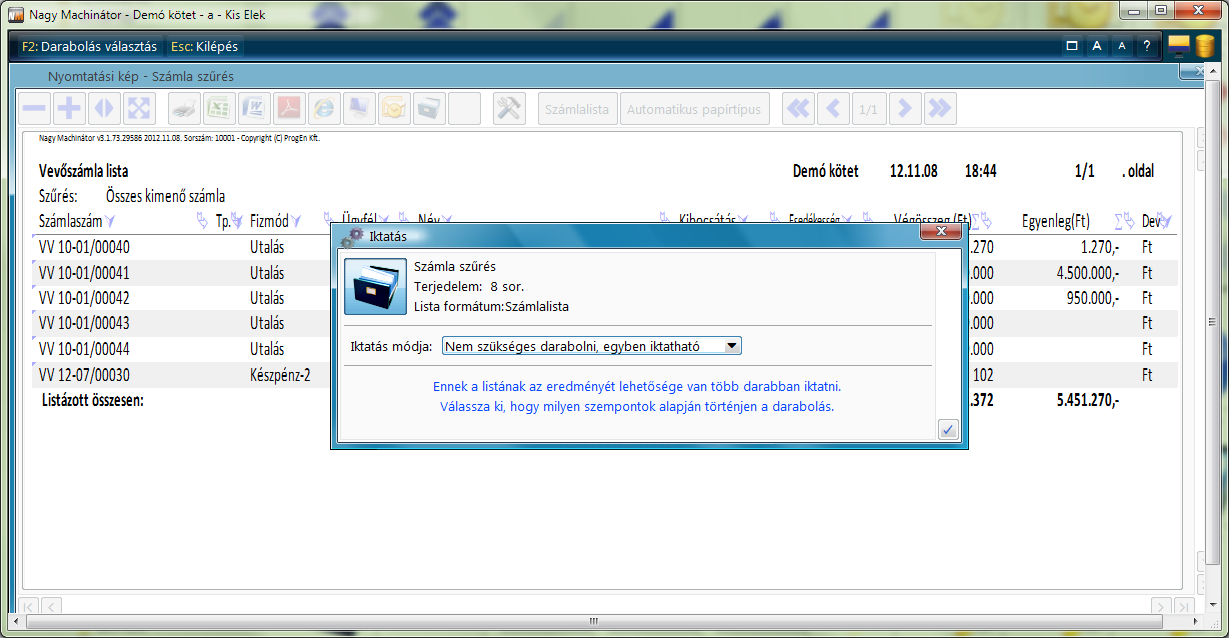
Task: Click the 1/1 page indicator
Action: pyautogui.click(x=869, y=109)
